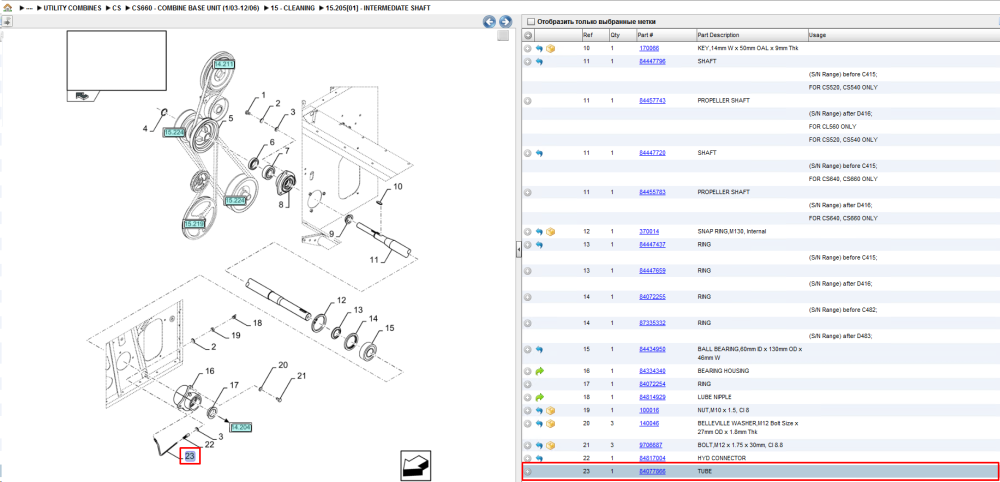Open part number 370014 link
The width and height of the screenshot is (1000, 482).
point(649,231)
